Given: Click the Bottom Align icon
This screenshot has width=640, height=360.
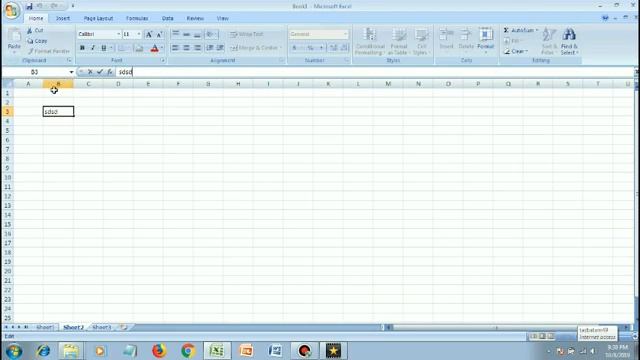Looking at the screenshot, I should coord(198,34).
